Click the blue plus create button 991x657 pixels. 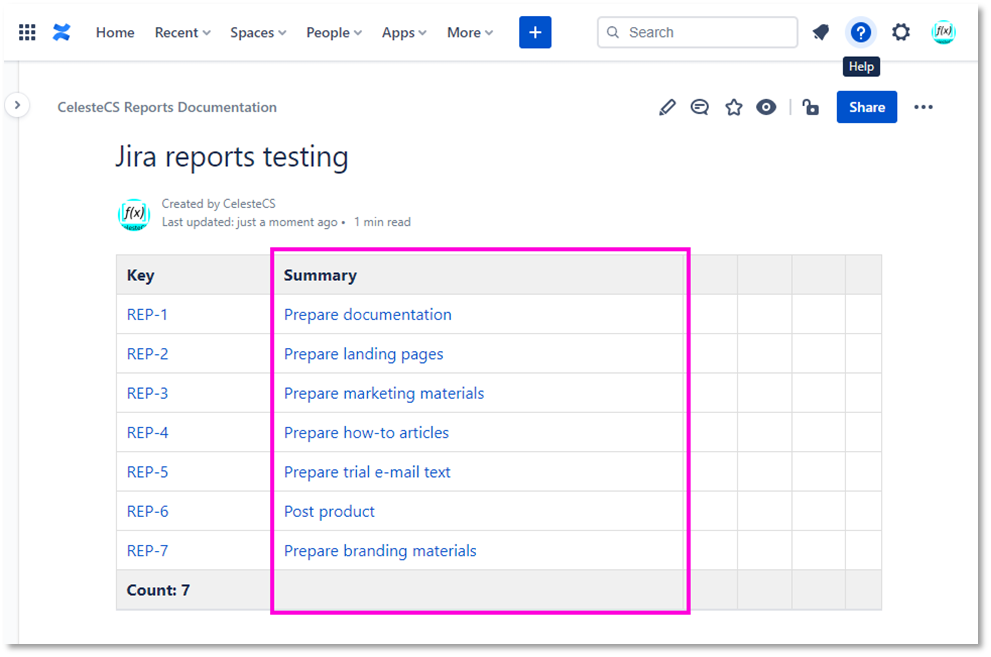[x=535, y=32]
